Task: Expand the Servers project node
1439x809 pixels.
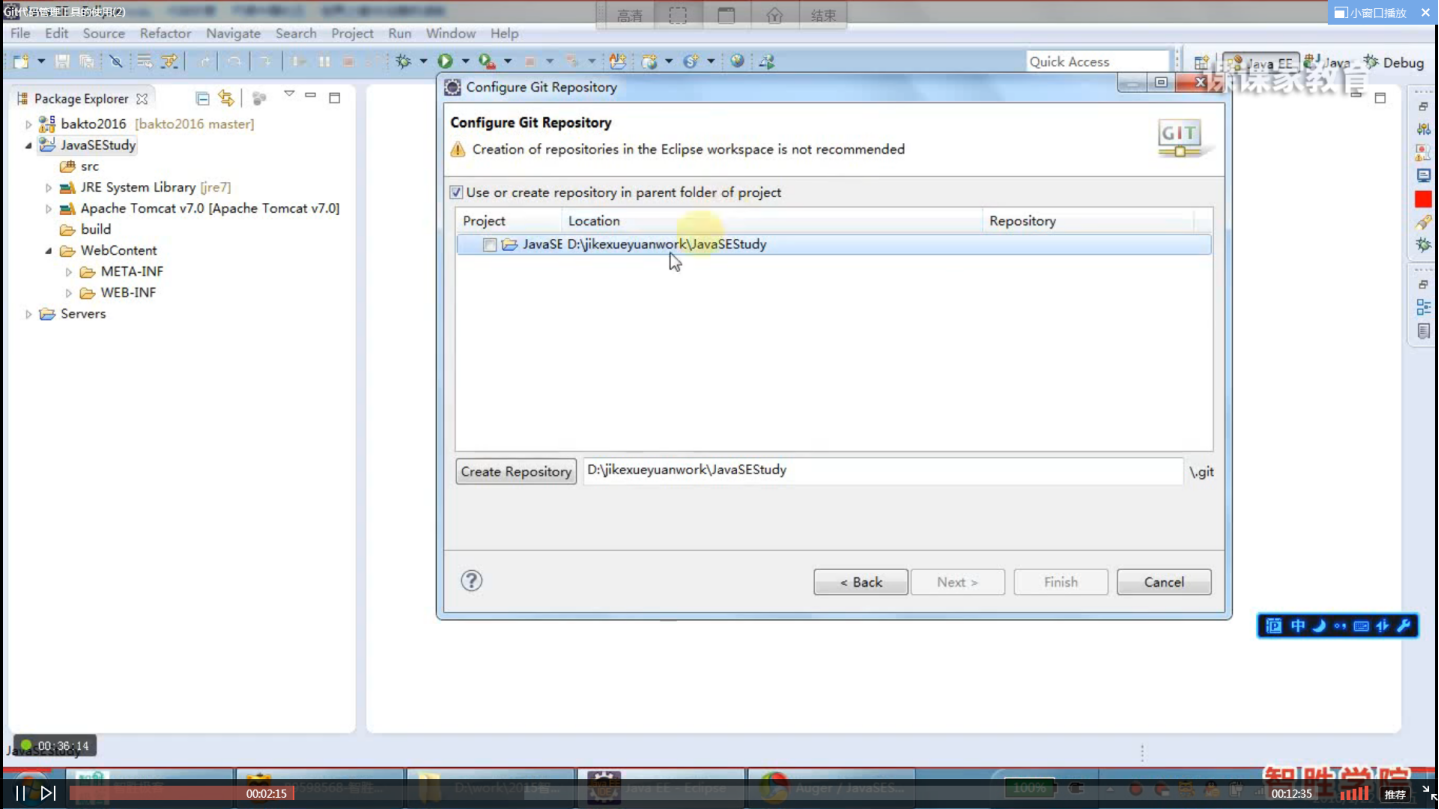Action: pyautogui.click(x=28, y=314)
